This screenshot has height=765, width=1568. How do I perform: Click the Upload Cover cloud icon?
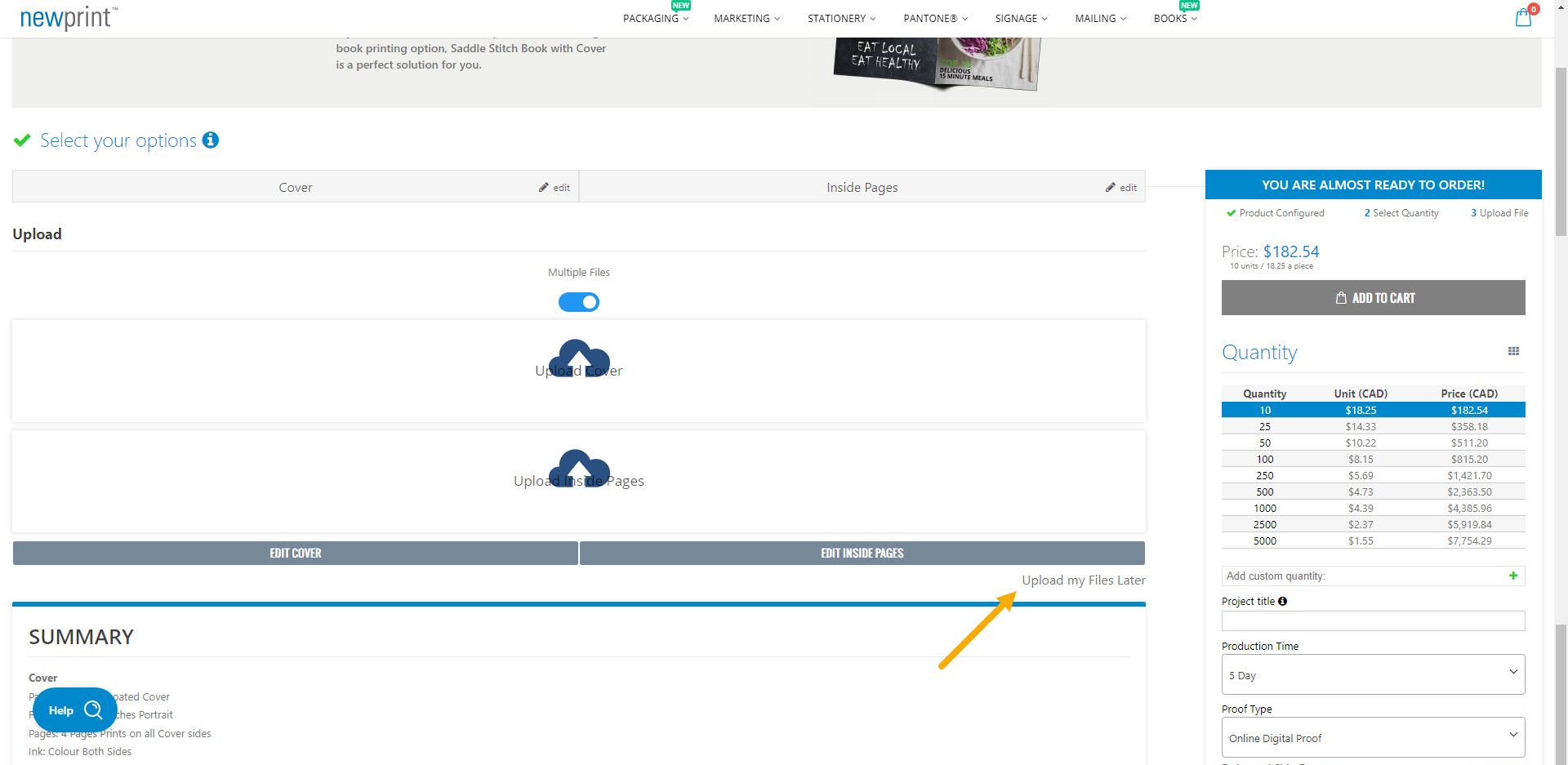click(579, 359)
